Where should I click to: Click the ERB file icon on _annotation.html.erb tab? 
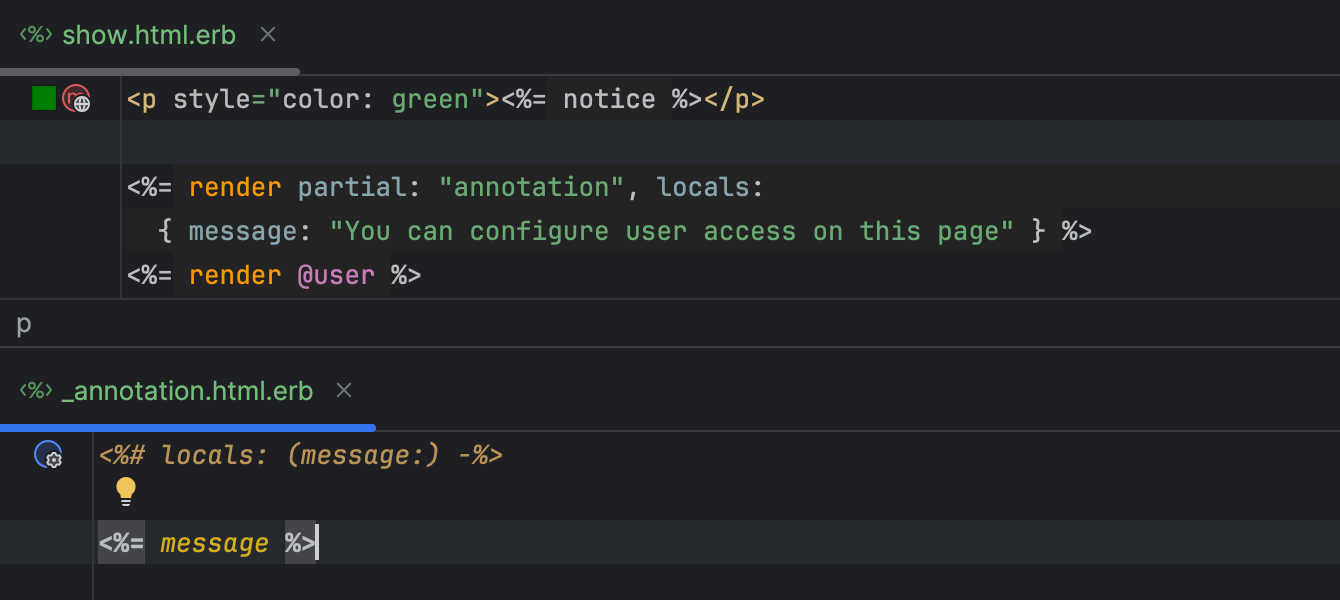pyautogui.click(x=36, y=391)
